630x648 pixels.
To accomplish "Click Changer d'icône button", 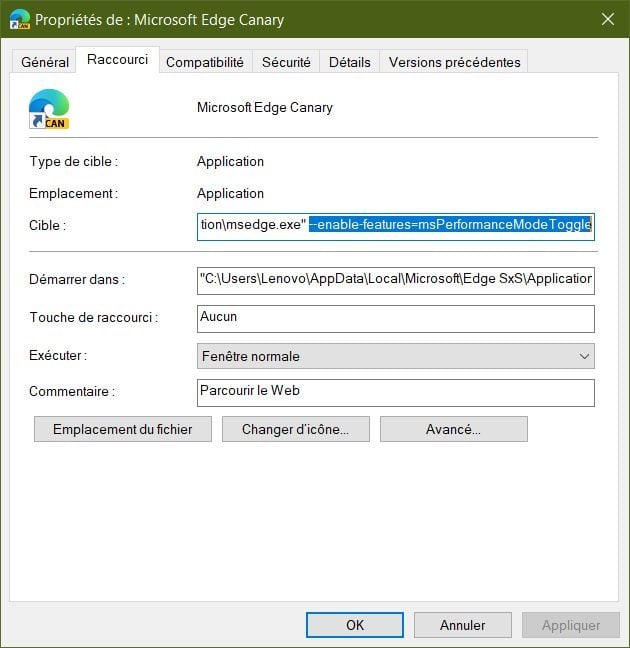I will pyautogui.click(x=296, y=429).
